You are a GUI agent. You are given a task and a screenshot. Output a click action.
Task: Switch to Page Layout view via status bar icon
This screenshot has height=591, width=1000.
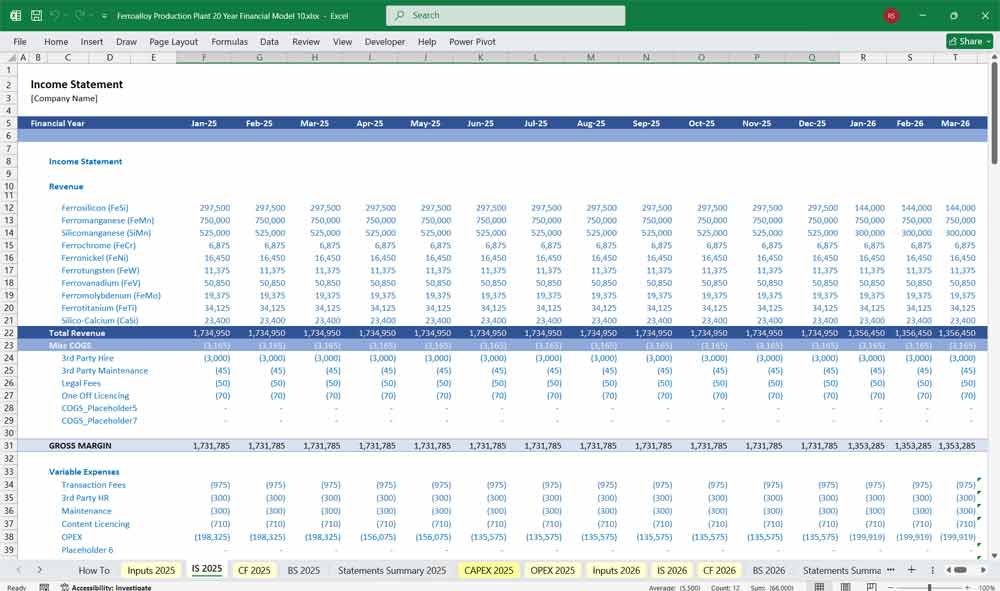(845, 587)
